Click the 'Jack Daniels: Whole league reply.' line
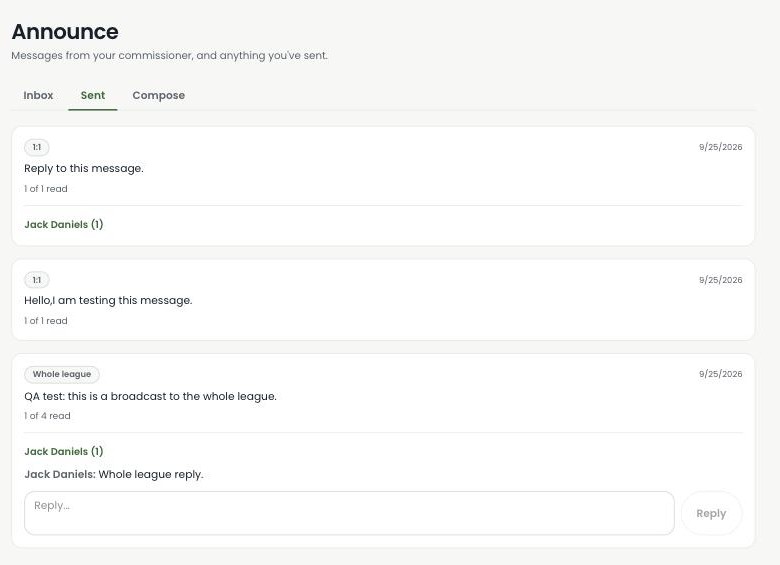This screenshot has height=565, width=780. (114, 474)
